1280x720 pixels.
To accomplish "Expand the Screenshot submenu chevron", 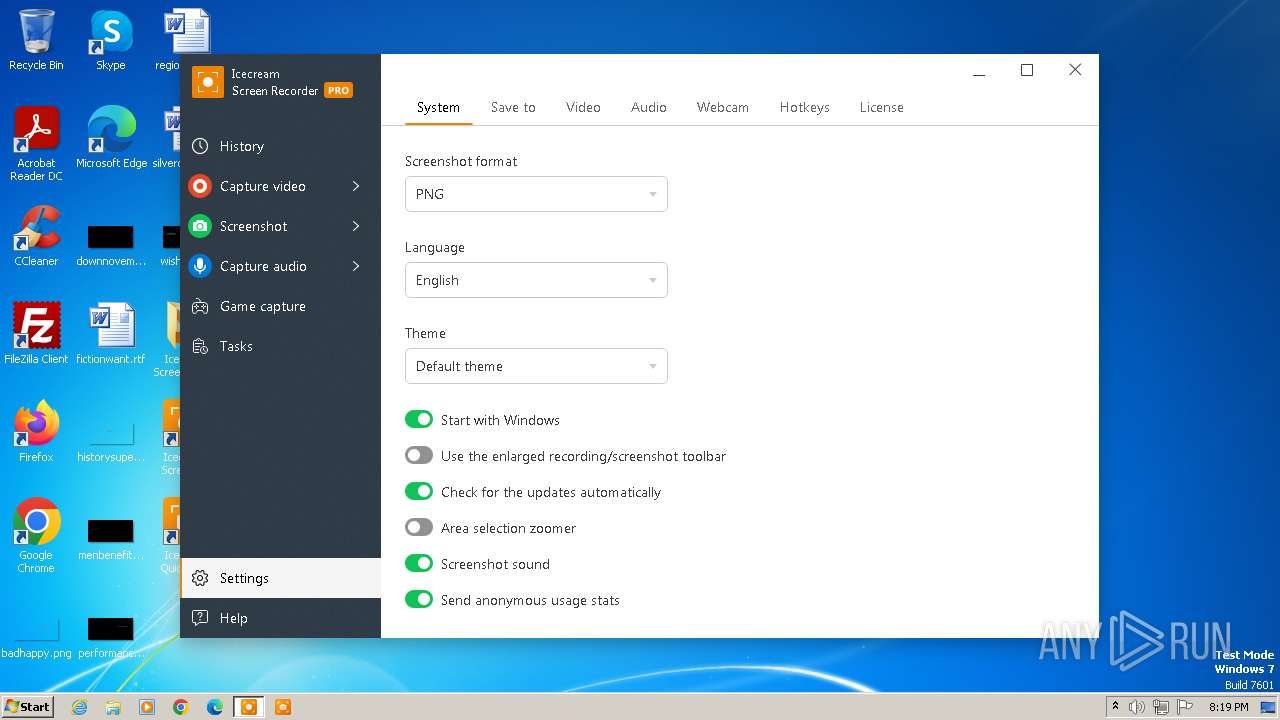I will 356,226.
